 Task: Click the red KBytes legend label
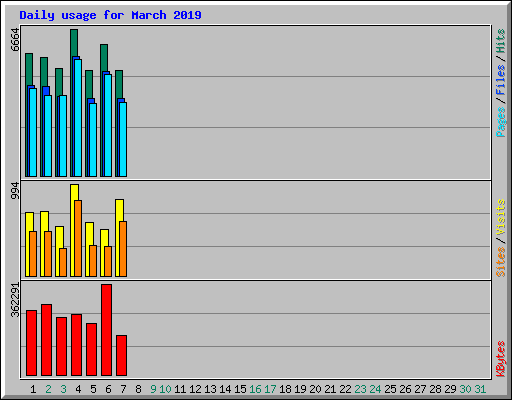pyautogui.click(x=501, y=359)
